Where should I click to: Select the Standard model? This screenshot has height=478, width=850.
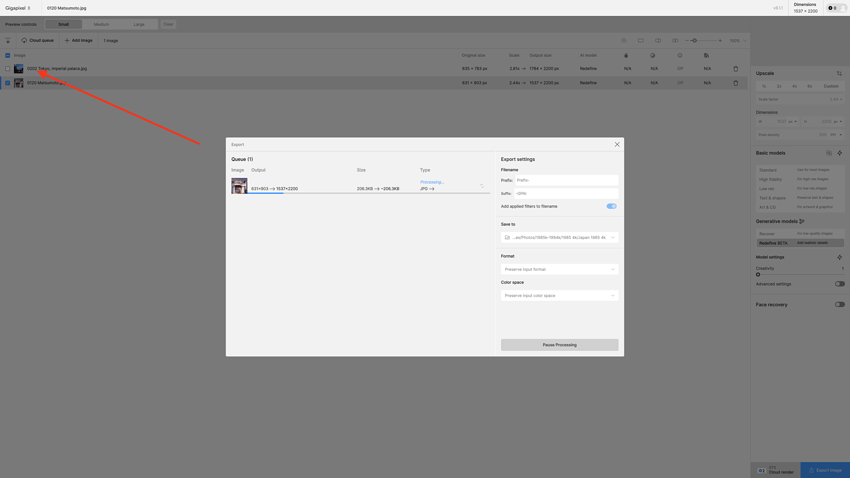point(800,170)
